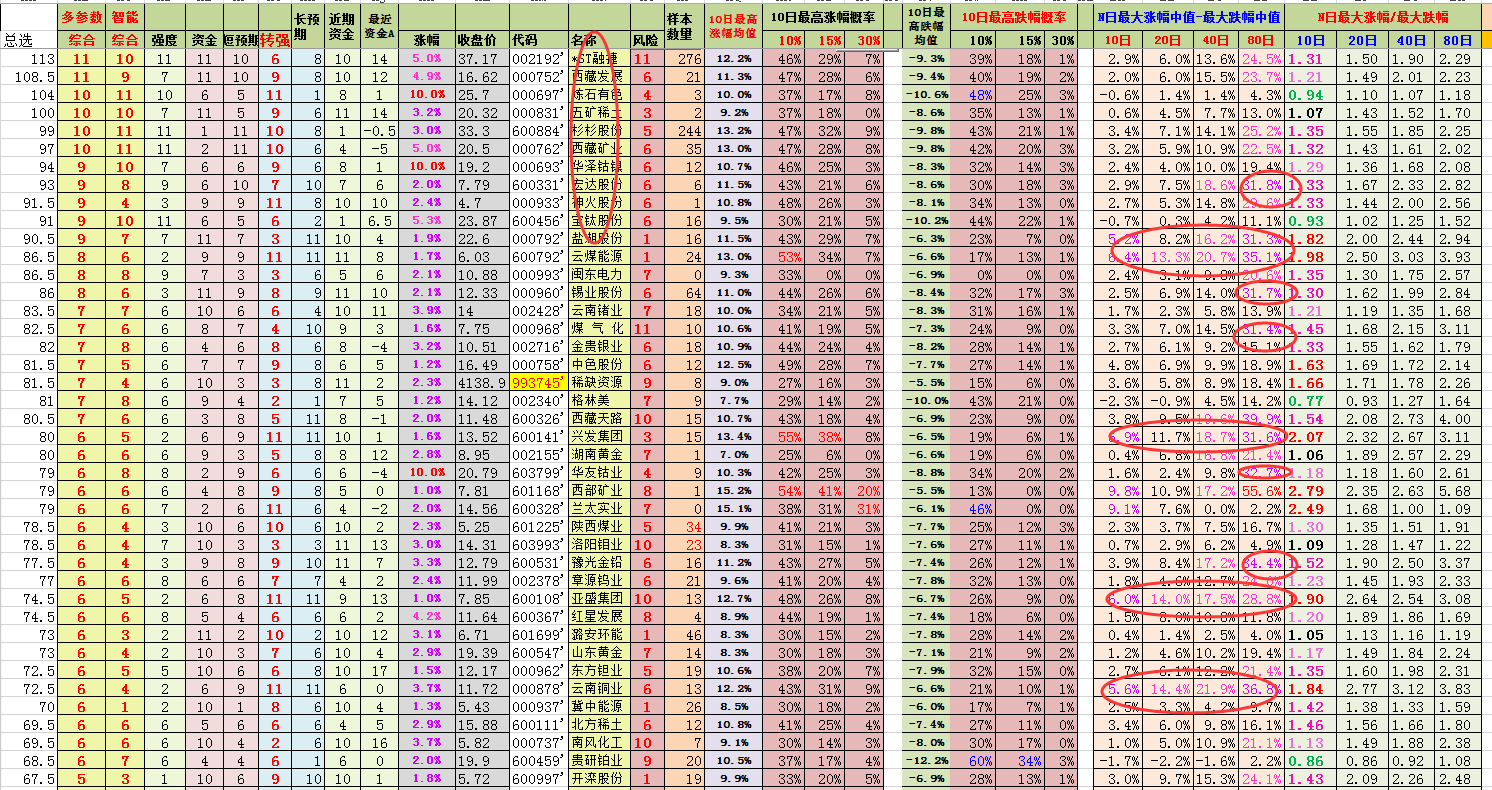Viewport: 1492px width, 790px height.
Task: Select the stock name 豫光金铅
Action: coord(598,563)
